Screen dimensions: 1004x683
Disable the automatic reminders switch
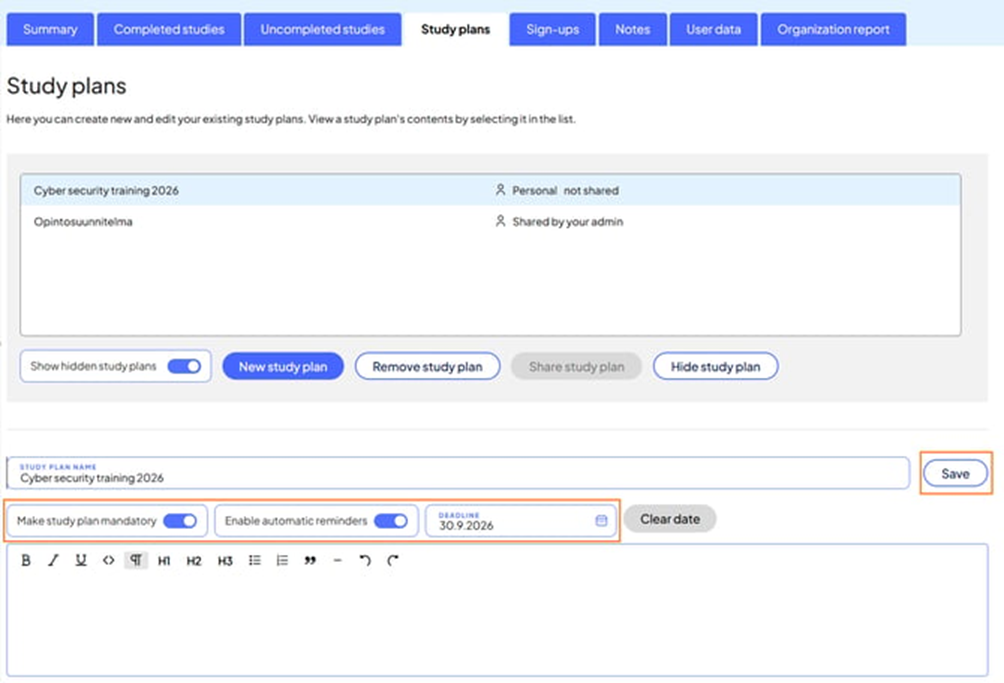[x=390, y=521]
